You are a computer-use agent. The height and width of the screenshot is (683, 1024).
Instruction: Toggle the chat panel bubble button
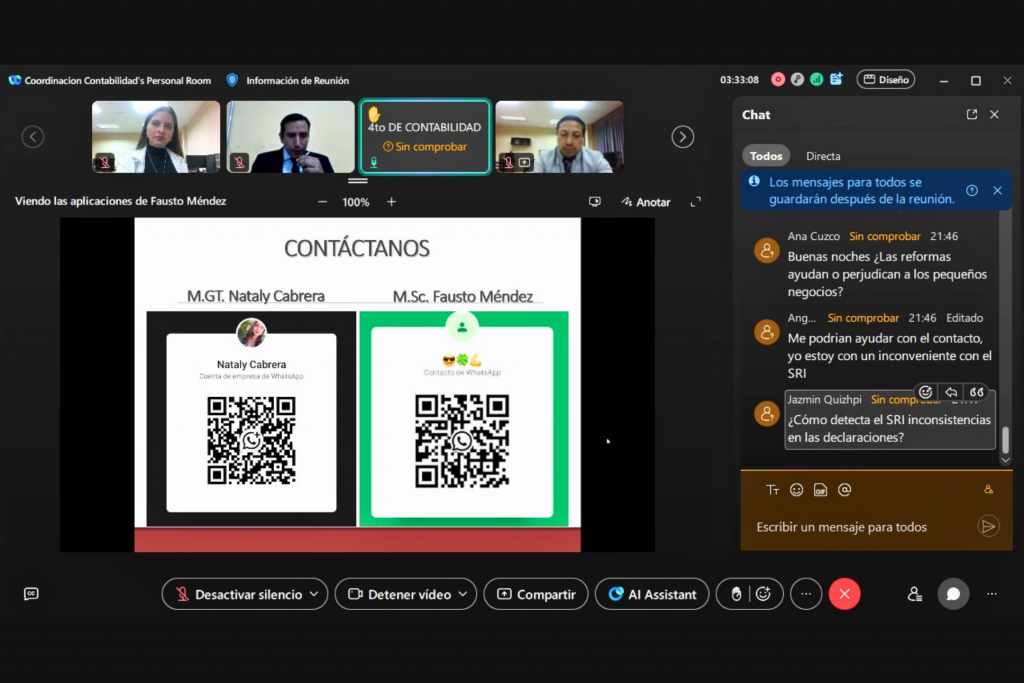953,594
